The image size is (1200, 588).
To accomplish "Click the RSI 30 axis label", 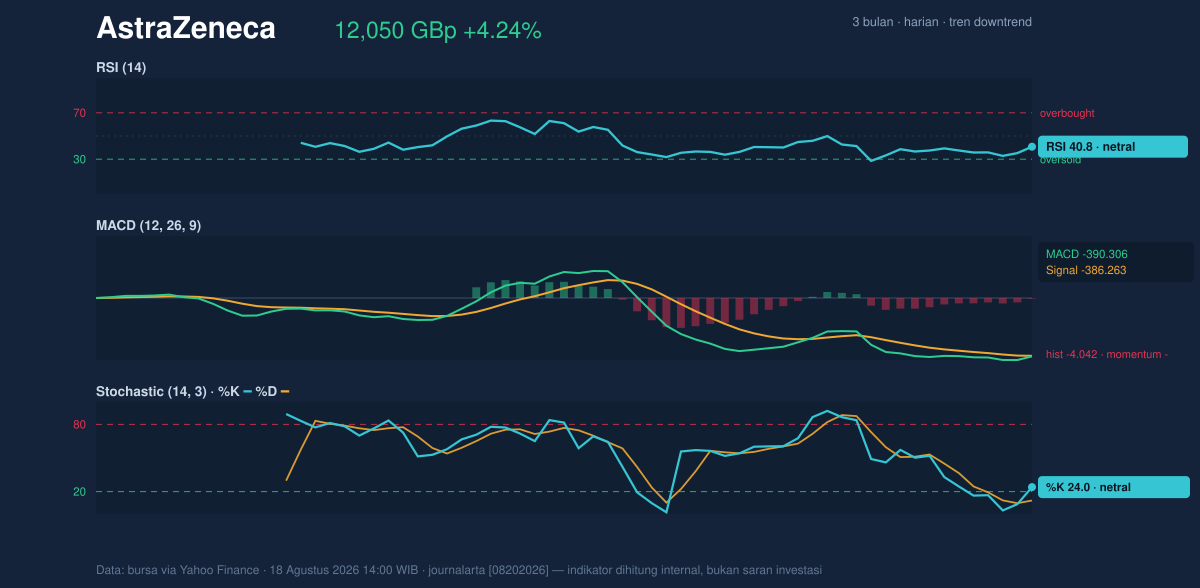I will 79,159.
